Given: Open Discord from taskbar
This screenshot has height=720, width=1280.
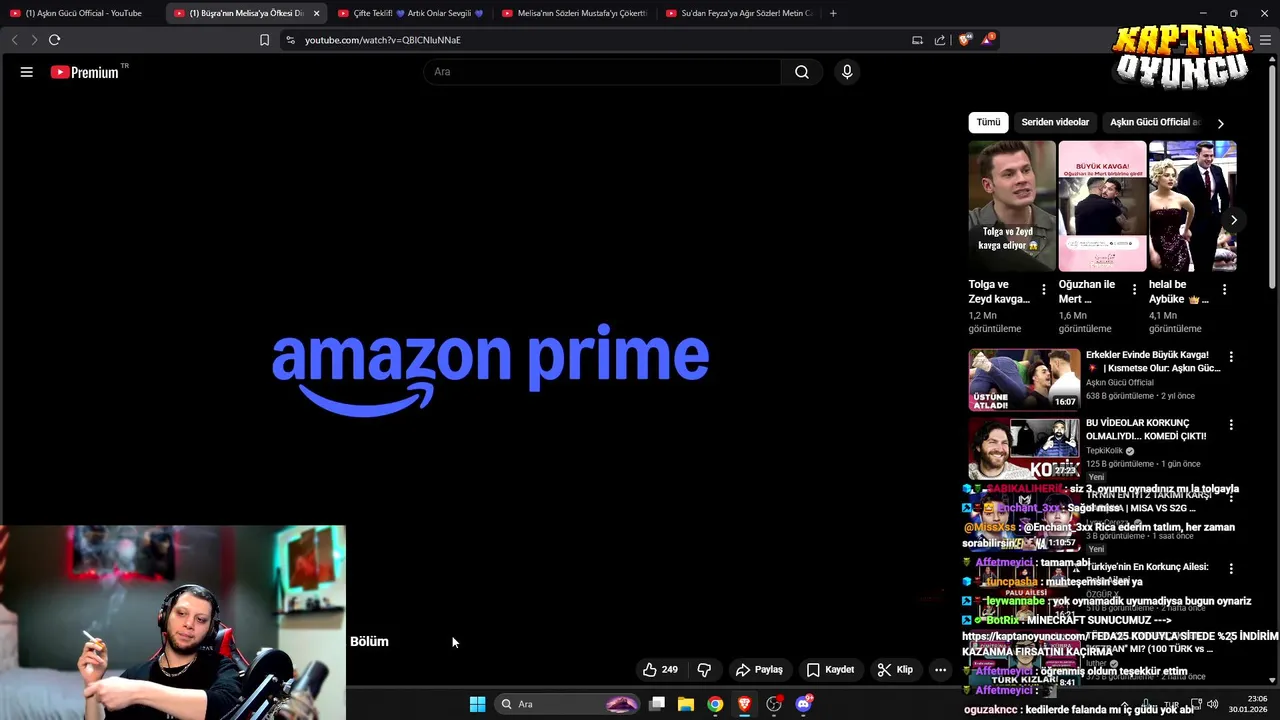Looking at the screenshot, I should [803, 704].
